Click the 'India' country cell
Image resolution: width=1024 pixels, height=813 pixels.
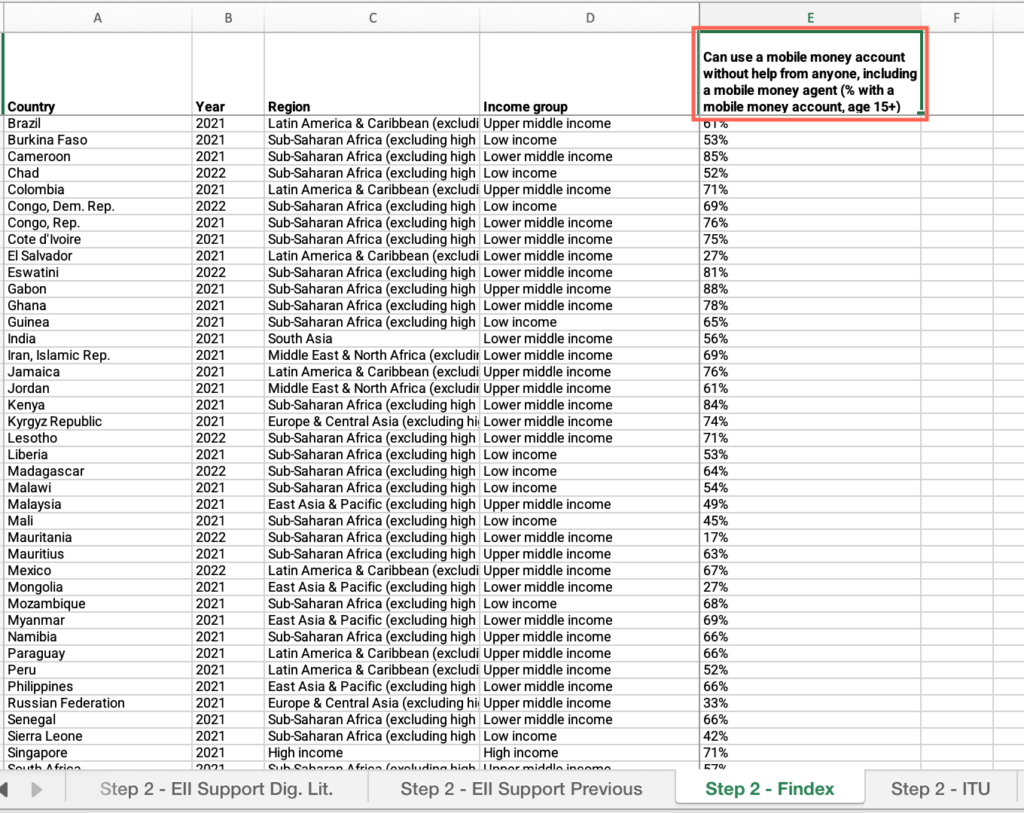[x=97, y=338]
